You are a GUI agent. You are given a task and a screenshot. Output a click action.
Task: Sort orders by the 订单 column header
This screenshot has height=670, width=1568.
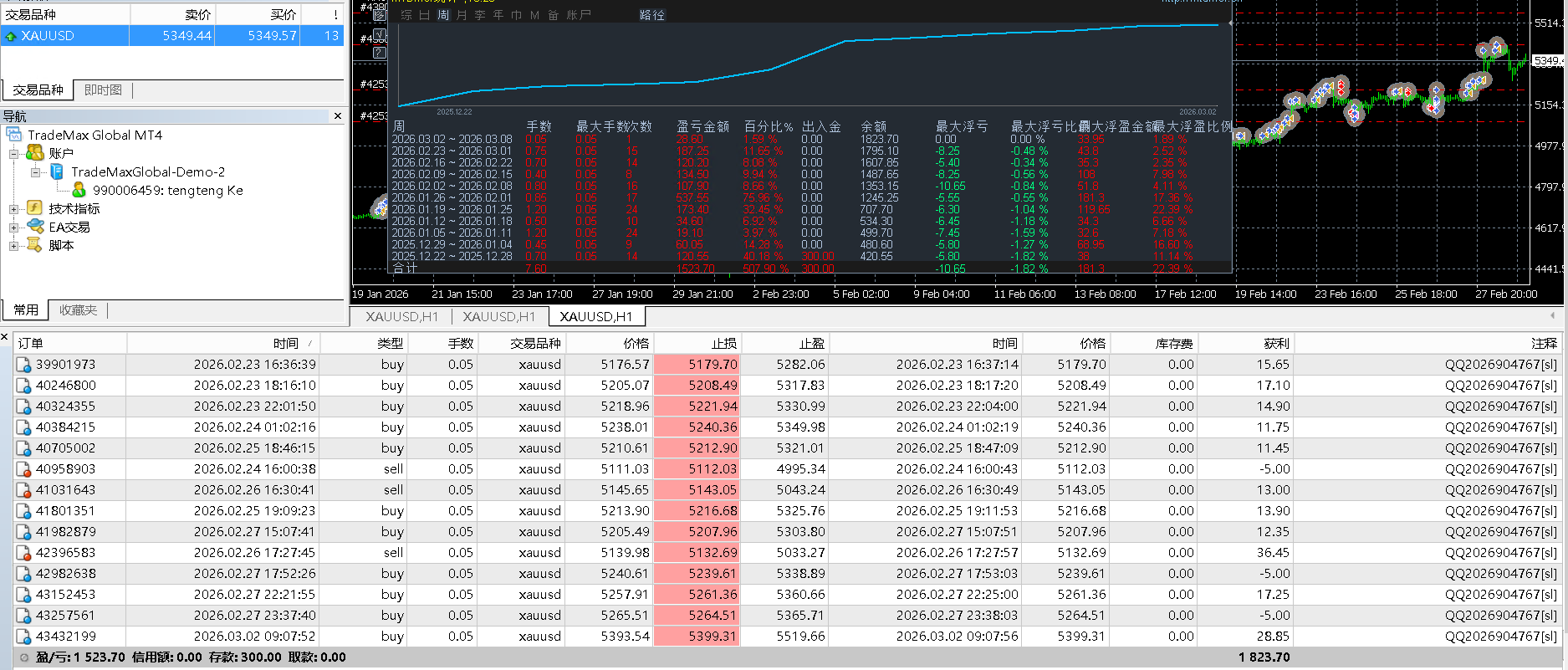point(70,343)
